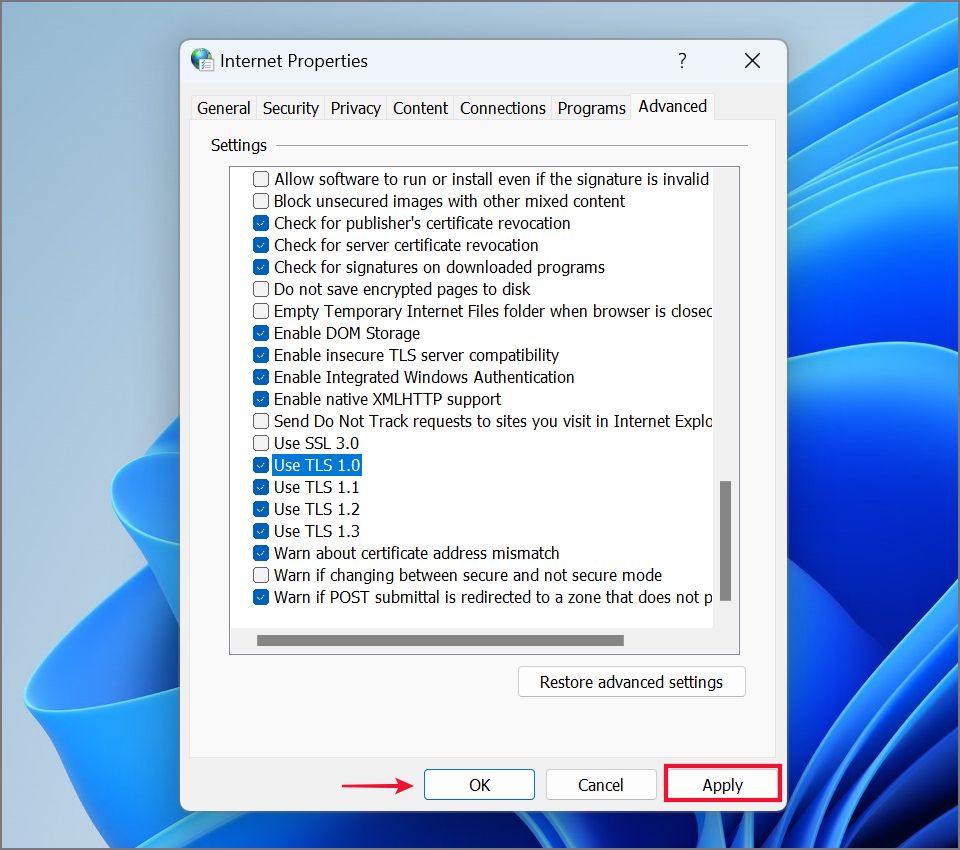Open the Connections tab

502,108
